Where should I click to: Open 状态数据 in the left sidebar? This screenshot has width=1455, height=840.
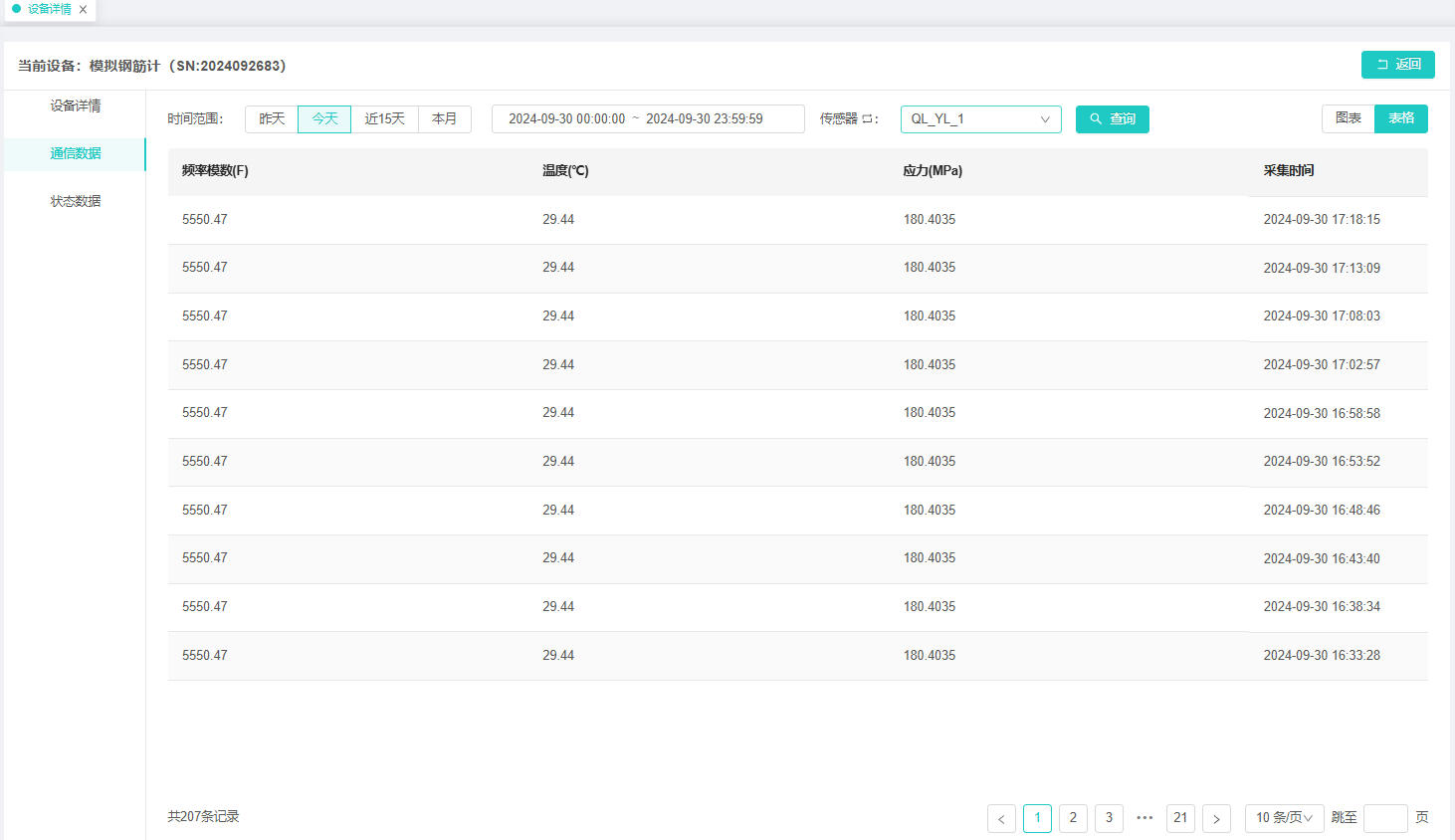(x=76, y=201)
